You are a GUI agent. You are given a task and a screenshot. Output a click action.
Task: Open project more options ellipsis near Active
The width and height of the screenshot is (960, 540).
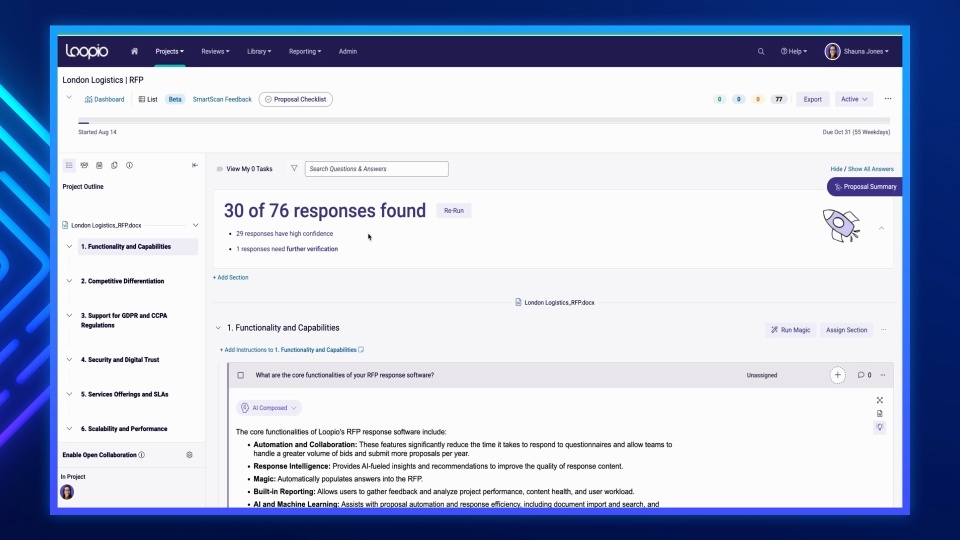click(888, 99)
